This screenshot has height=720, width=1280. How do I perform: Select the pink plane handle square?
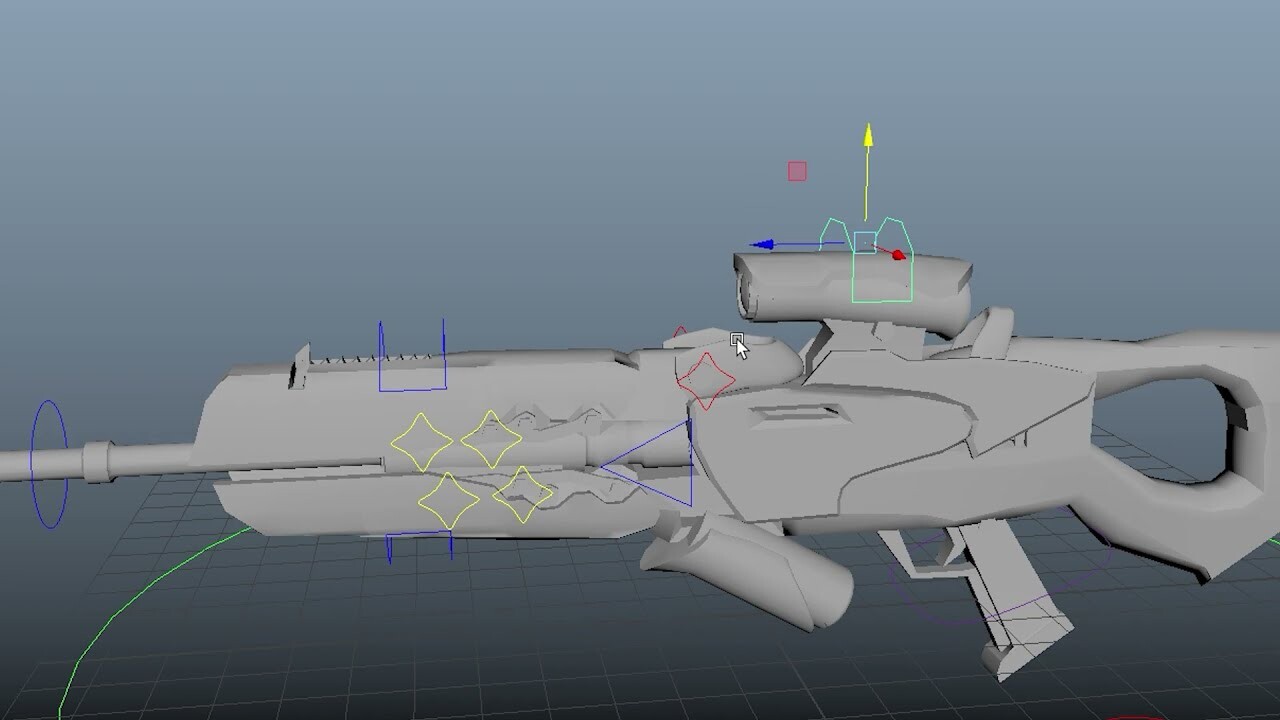(x=796, y=169)
